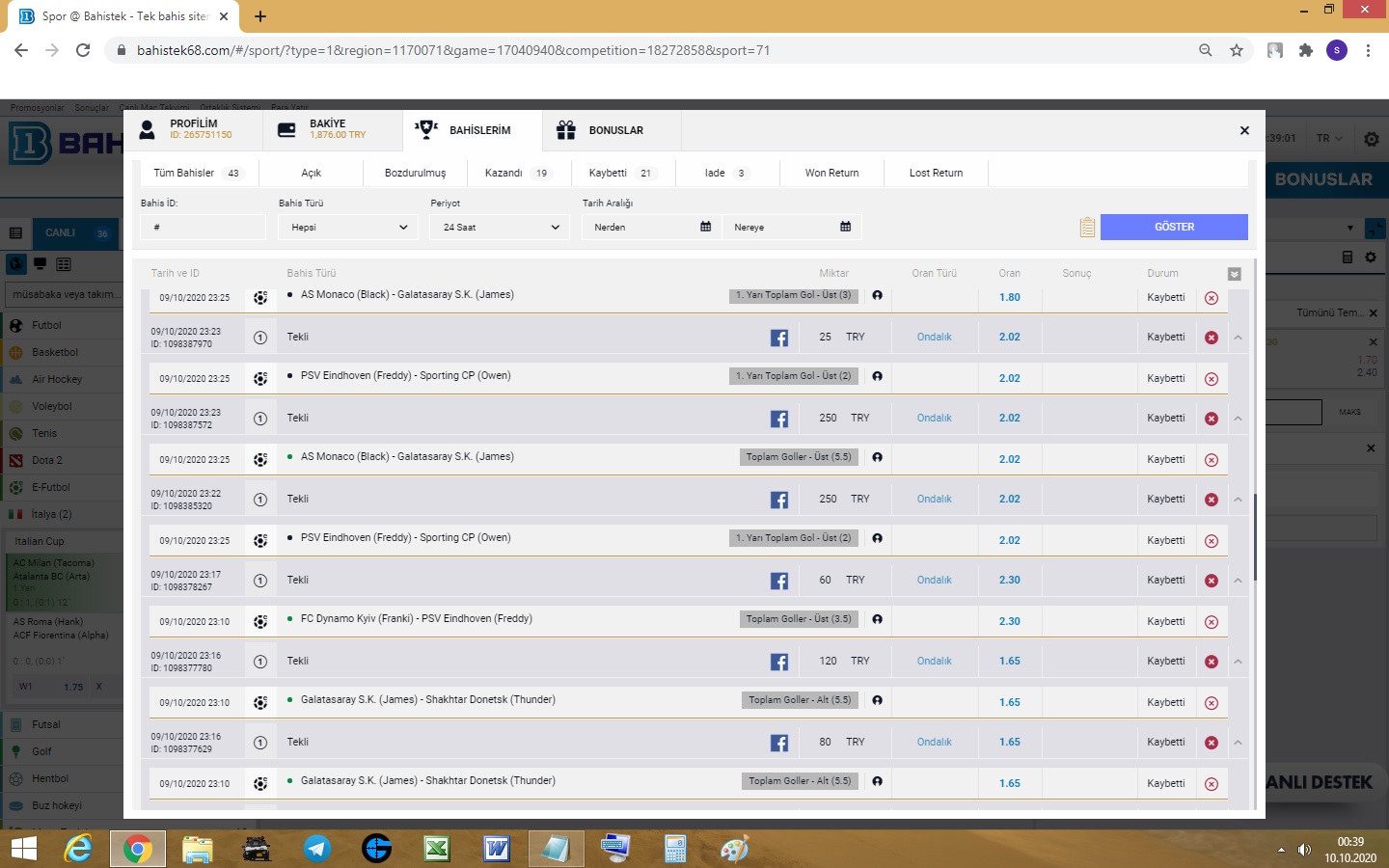Open the Profilim tab
This screenshot has width=1389, height=868.
coord(192,129)
